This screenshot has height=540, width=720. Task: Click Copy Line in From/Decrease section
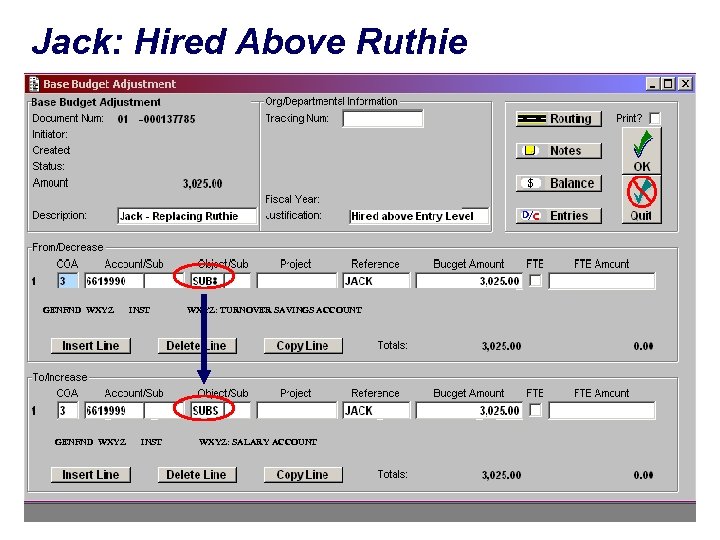303,346
